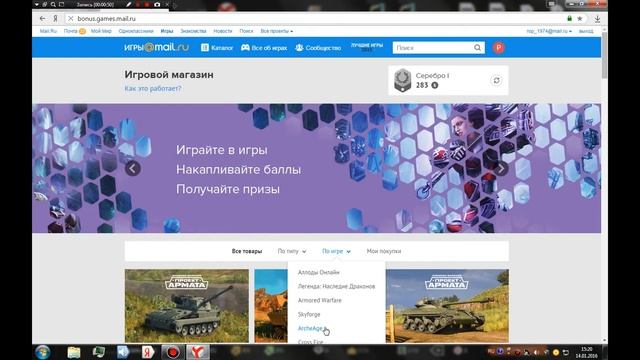Click the Игры@mail.ru logo
Image resolution: width=640 pixels, height=360 pixels.
point(156,47)
